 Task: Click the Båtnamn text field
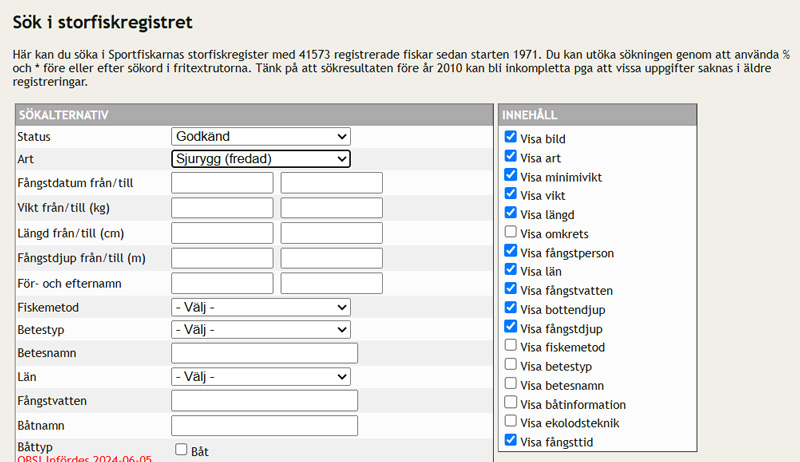pyautogui.click(x=264, y=425)
